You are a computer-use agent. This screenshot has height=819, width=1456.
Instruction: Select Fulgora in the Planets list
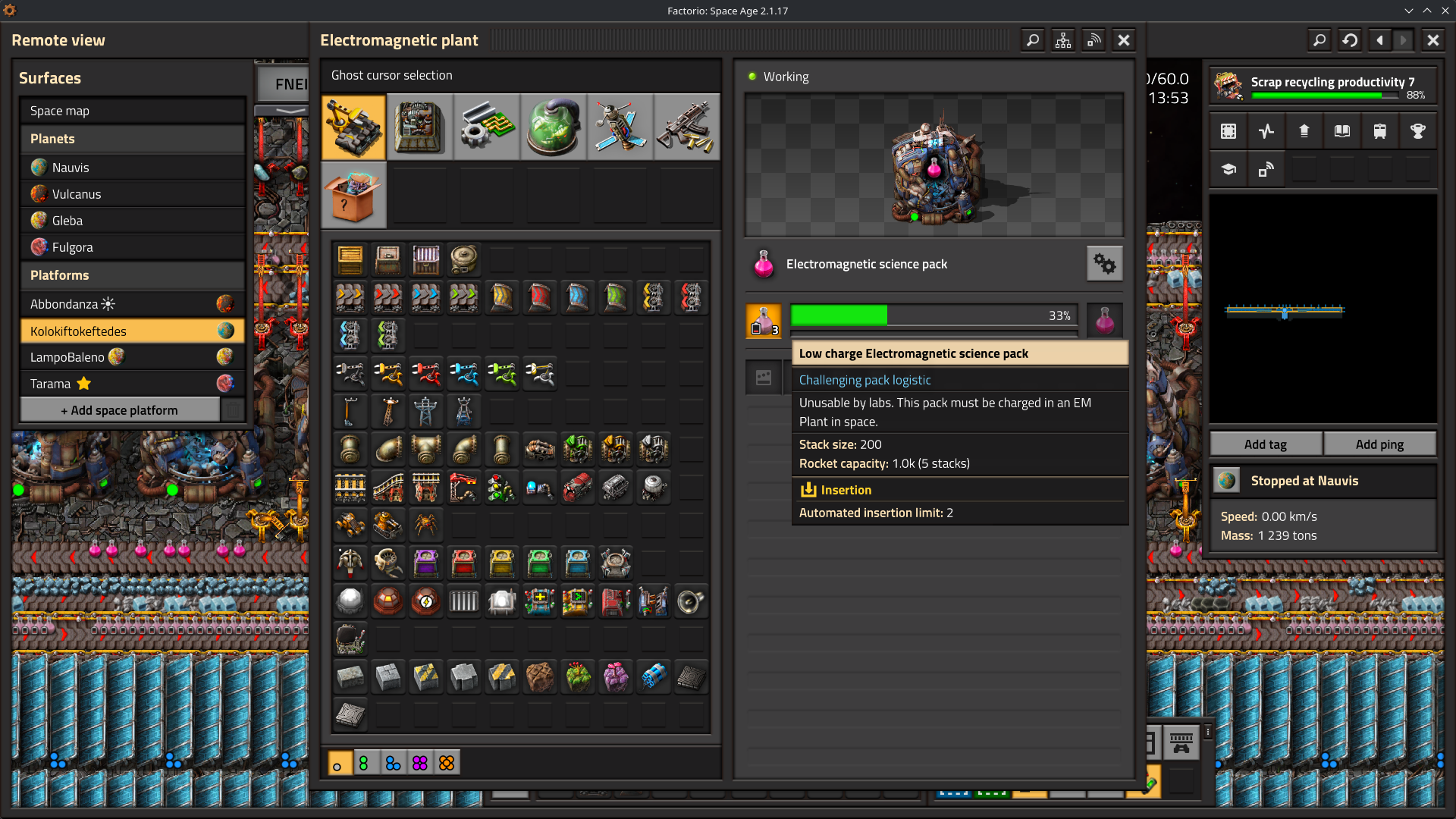tap(133, 247)
